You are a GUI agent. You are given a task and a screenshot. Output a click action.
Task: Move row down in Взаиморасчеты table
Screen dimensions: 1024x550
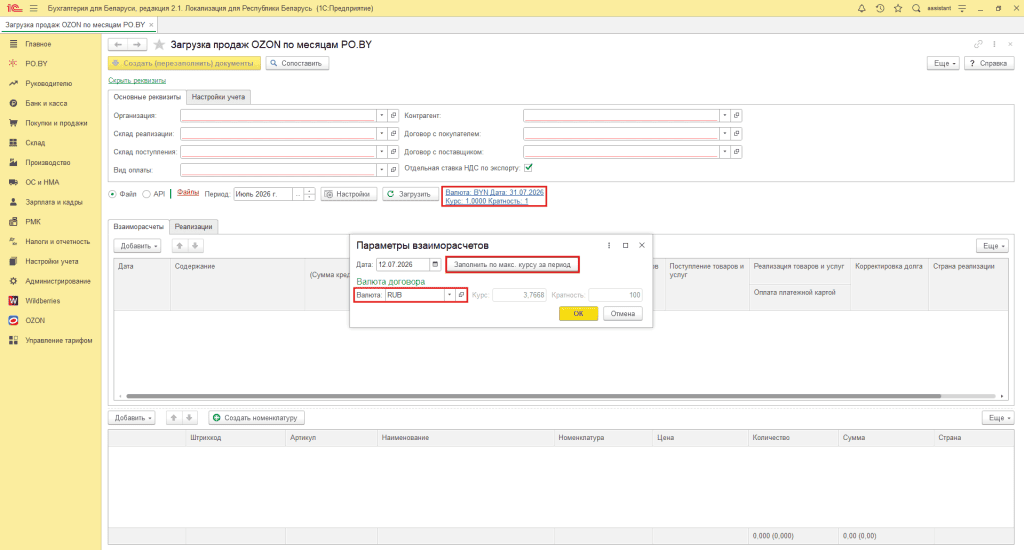pos(195,246)
